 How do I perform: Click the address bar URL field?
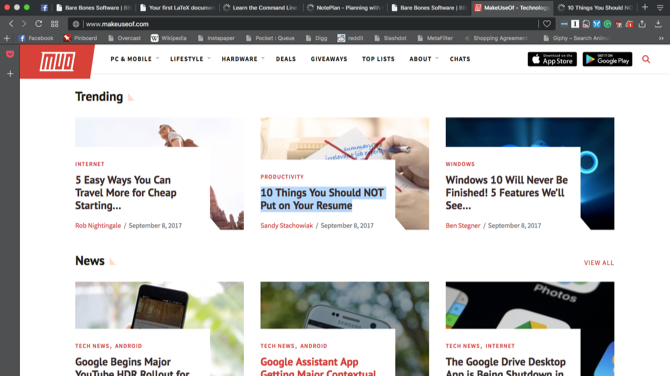pyautogui.click(x=309, y=24)
